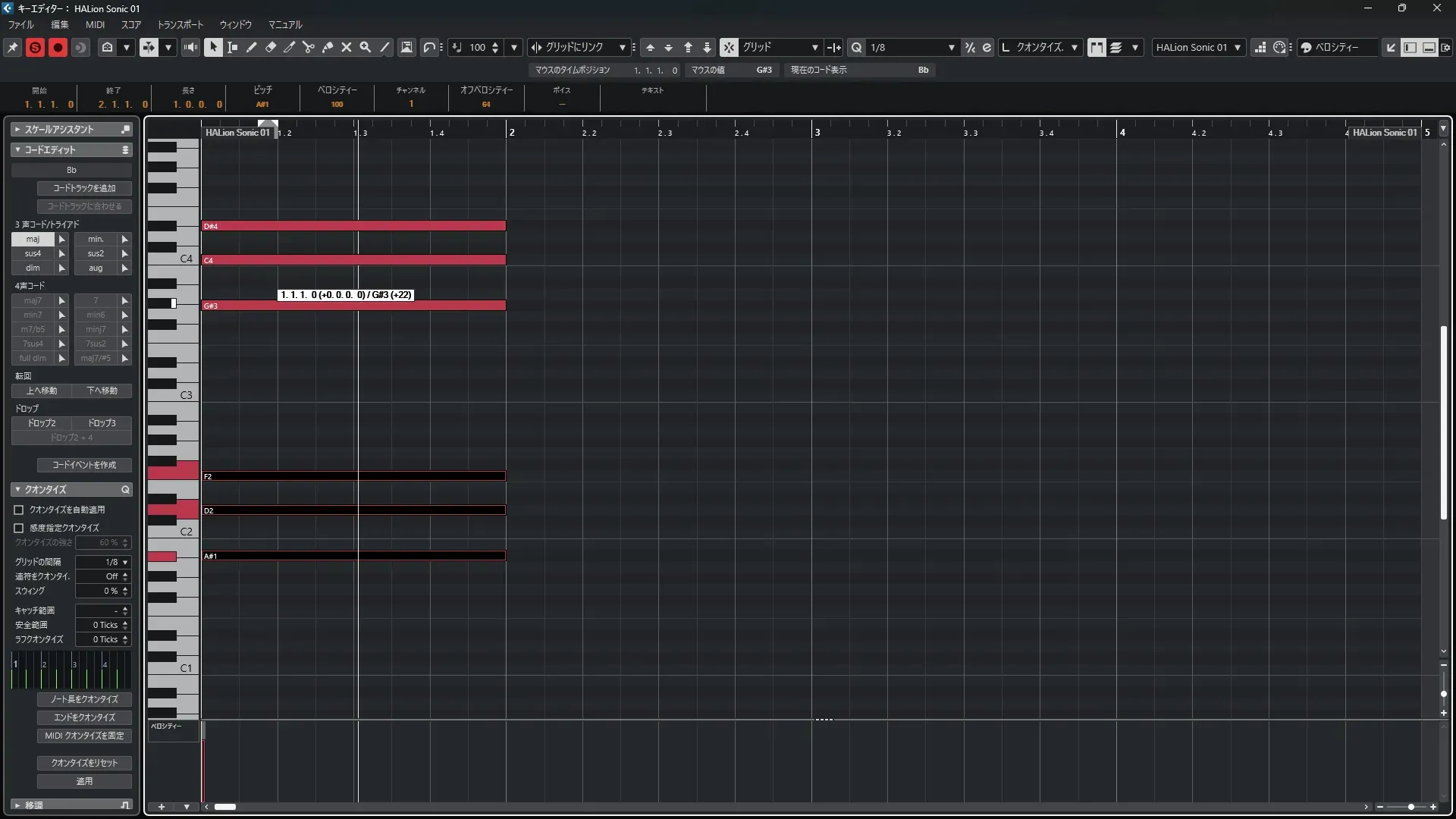Select the Mute X tool
This screenshot has height=819, width=1456.
point(346,47)
